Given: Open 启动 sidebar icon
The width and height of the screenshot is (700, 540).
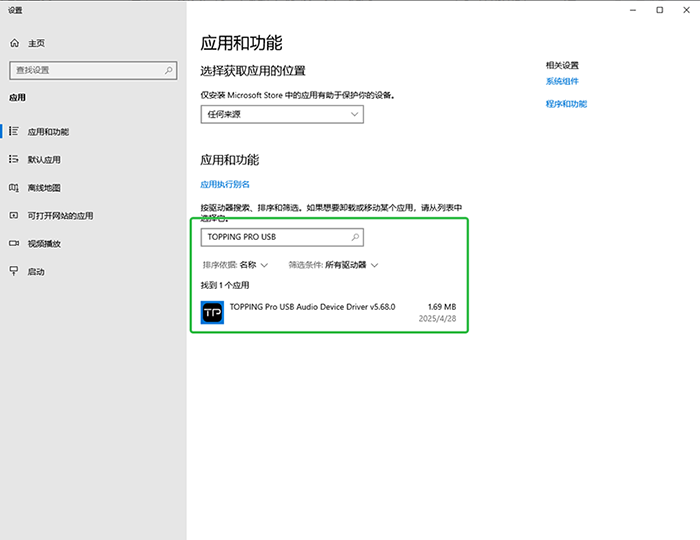Looking at the screenshot, I should tap(14, 271).
